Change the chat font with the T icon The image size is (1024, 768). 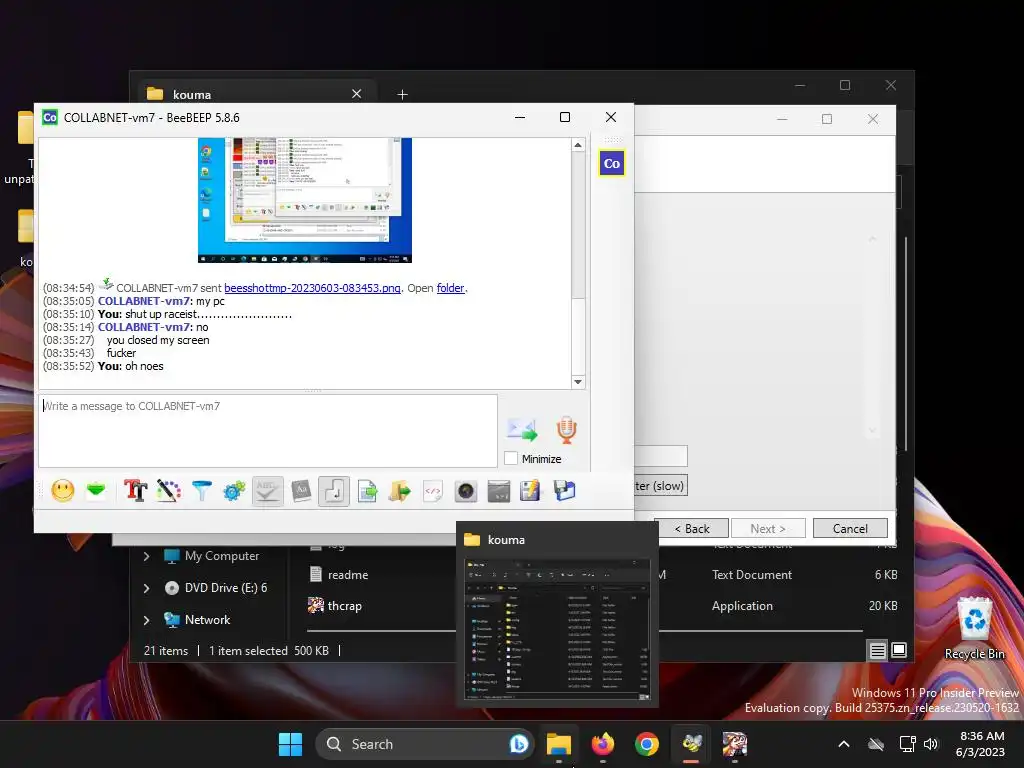tap(135, 490)
